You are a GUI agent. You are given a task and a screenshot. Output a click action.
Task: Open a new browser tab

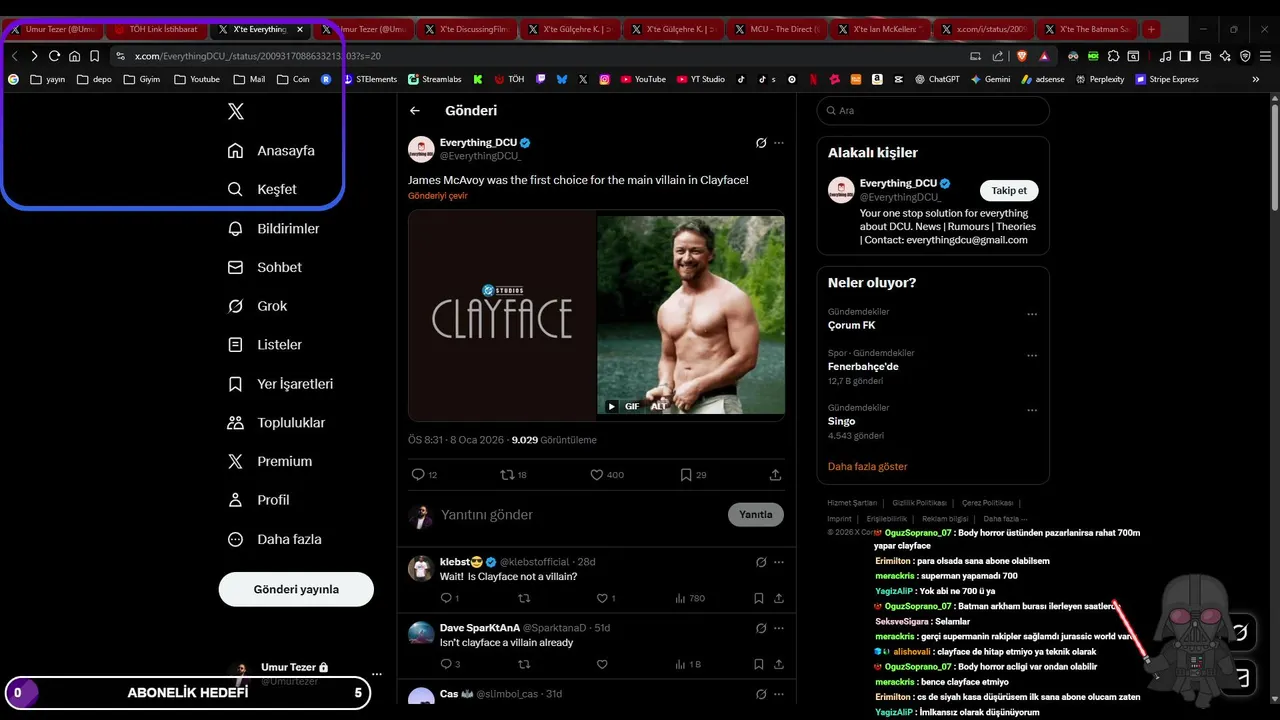[x=1151, y=29]
